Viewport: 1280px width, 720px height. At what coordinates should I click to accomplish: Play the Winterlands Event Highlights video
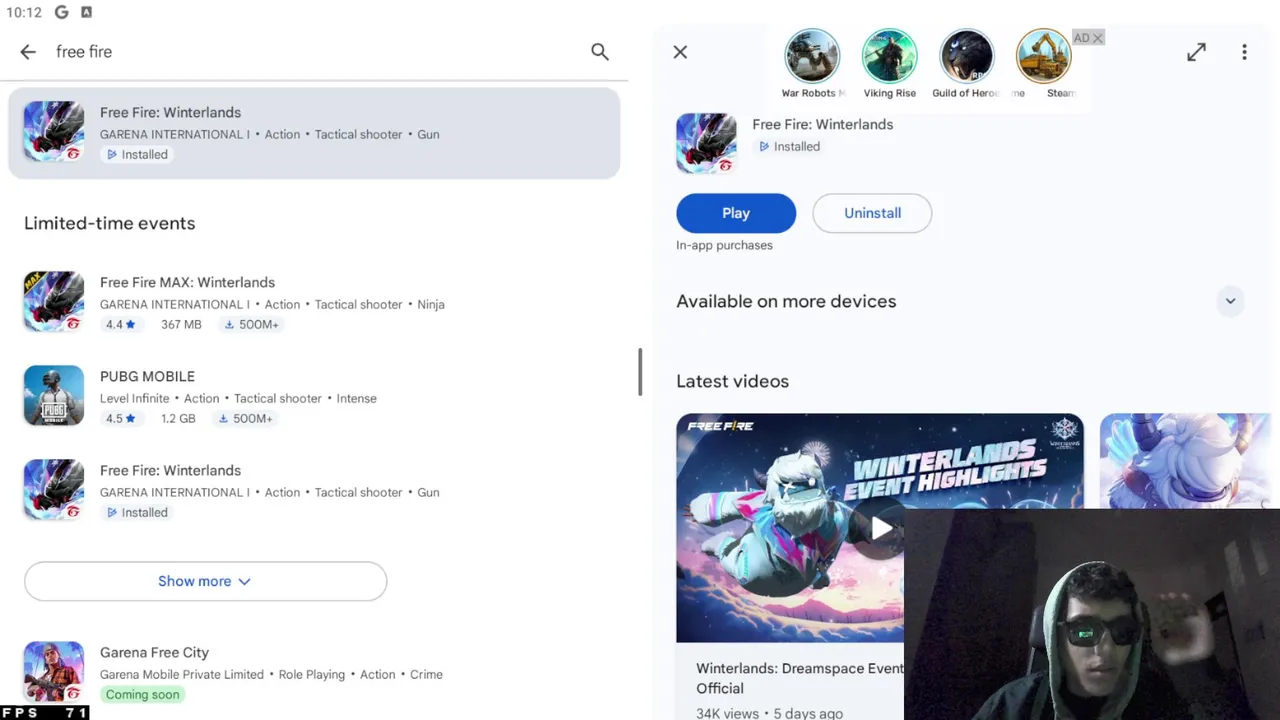click(880, 528)
